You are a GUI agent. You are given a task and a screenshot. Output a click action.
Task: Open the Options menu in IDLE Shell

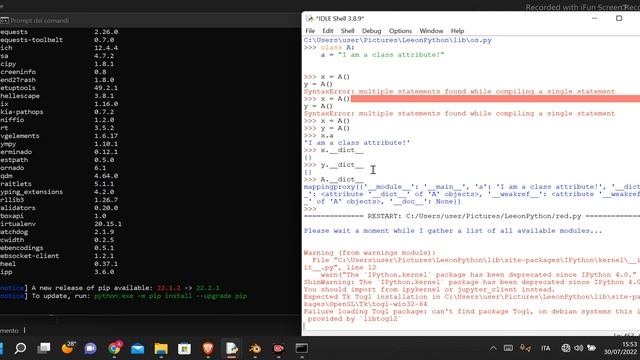pyautogui.click(x=400, y=31)
